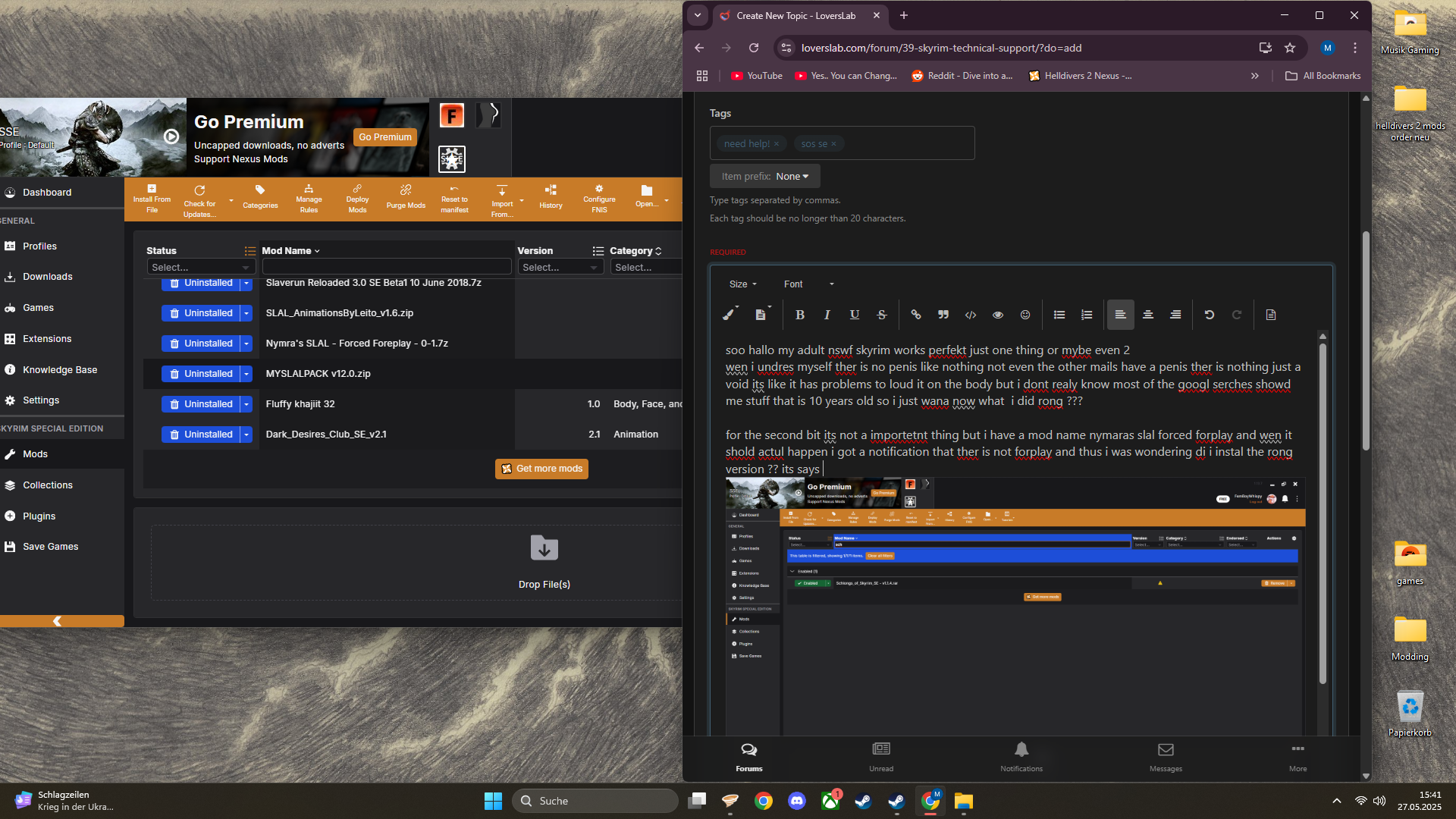The image size is (1456, 819).
Task: Open the Papierkorb desktop icon
Action: click(x=1410, y=713)
